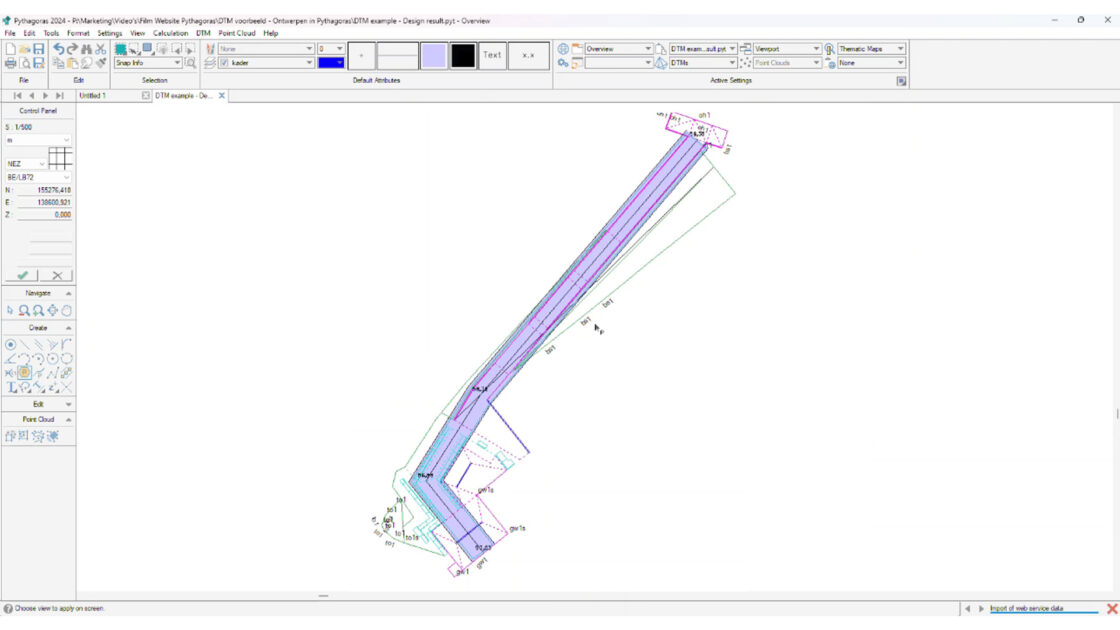
Task: Open the Tools menu
Action: click(51, 34)
